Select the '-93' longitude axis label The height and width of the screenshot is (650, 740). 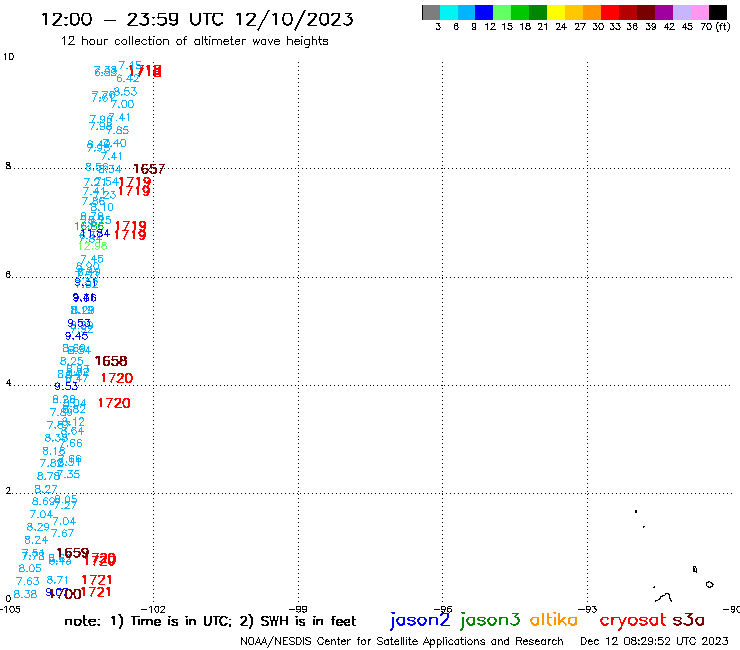(x=587, y=609)
